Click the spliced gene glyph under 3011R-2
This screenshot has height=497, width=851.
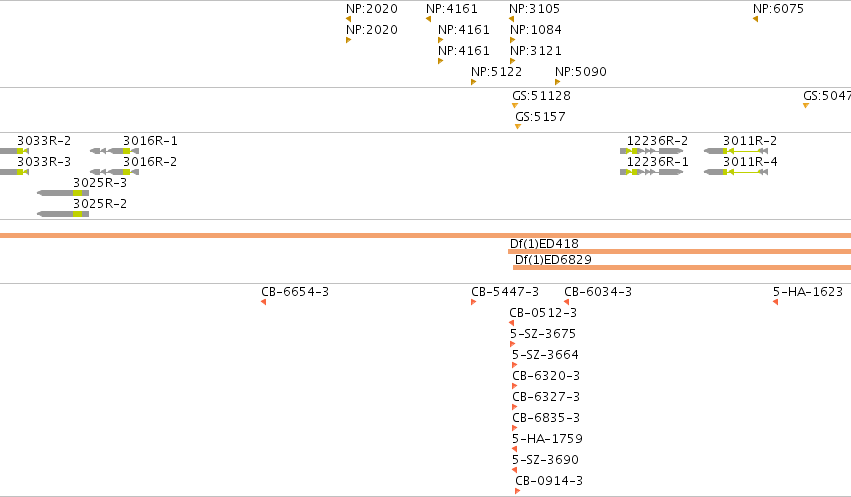[x=736, y=151]
